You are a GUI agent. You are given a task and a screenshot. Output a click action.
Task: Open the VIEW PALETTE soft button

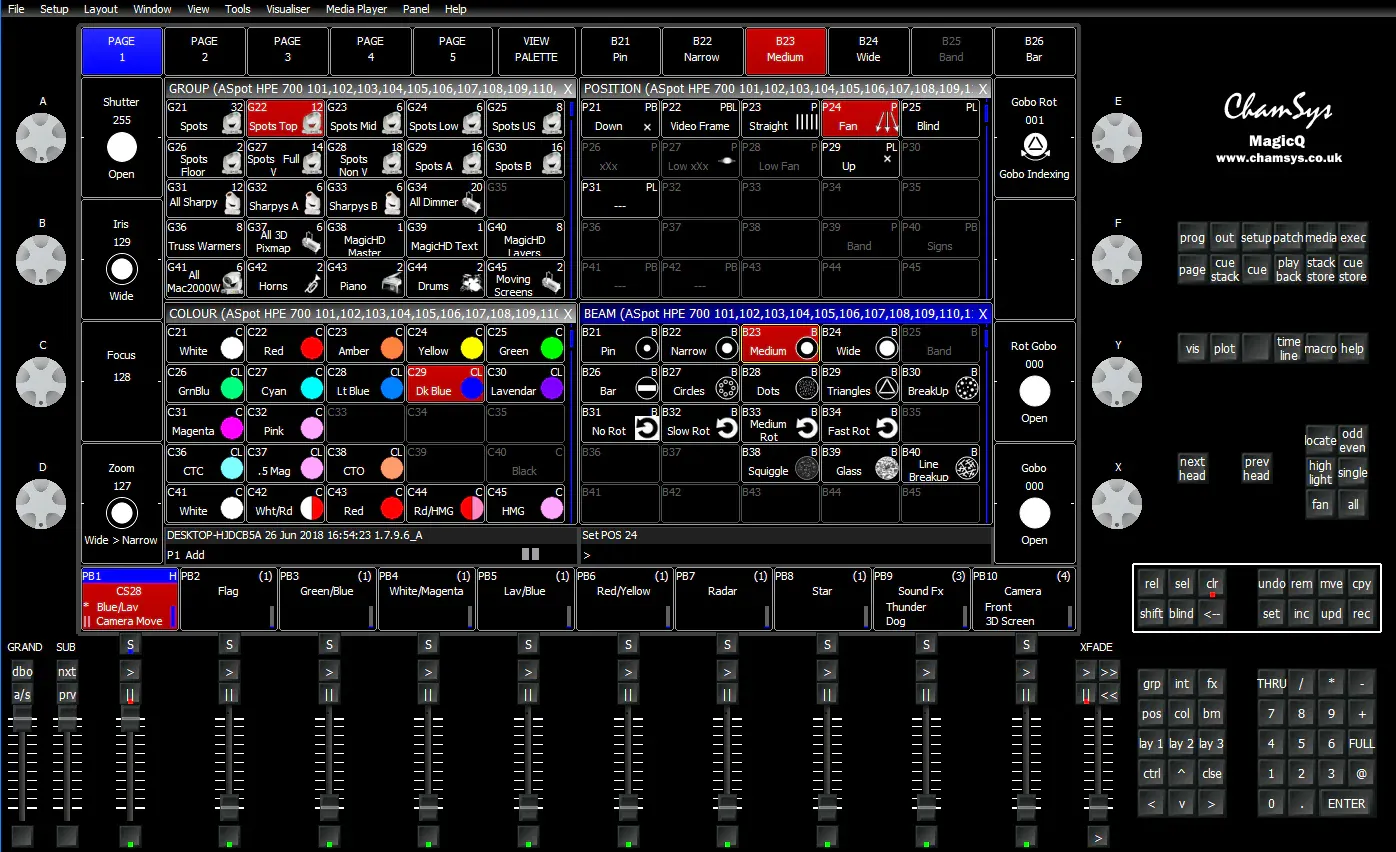536,50
